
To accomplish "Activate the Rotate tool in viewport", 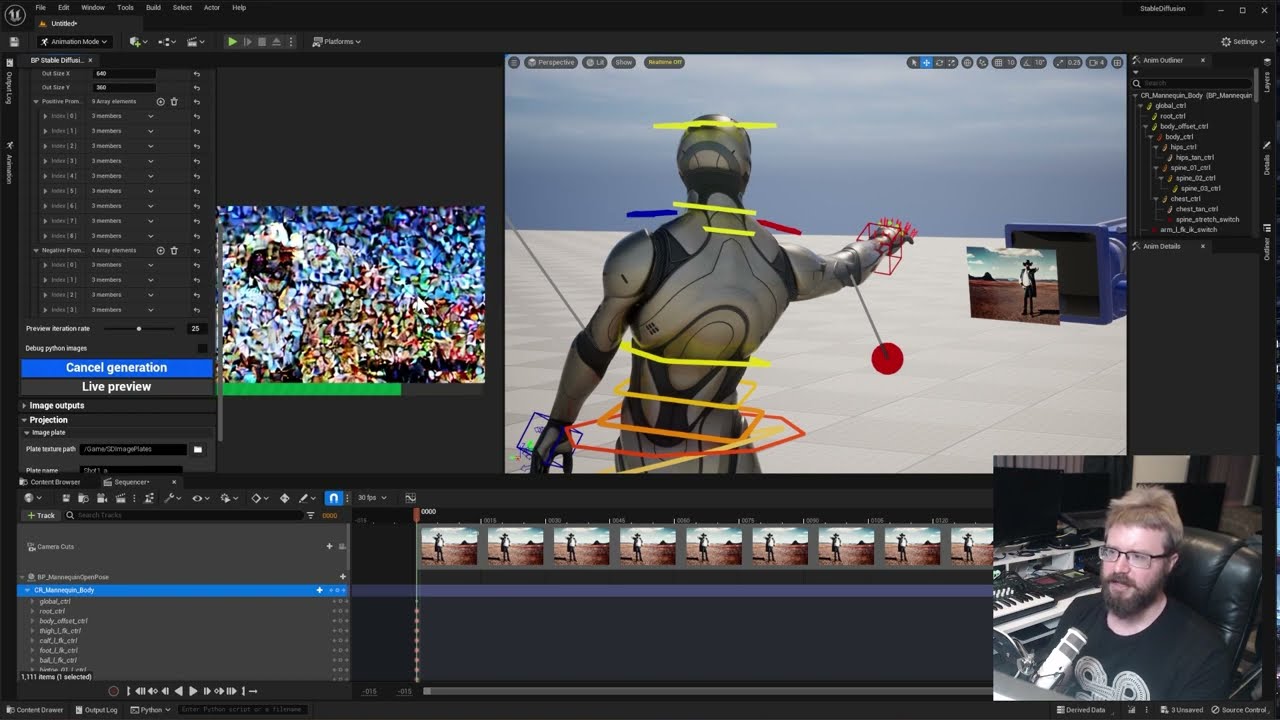I will (x=939, y=62).
